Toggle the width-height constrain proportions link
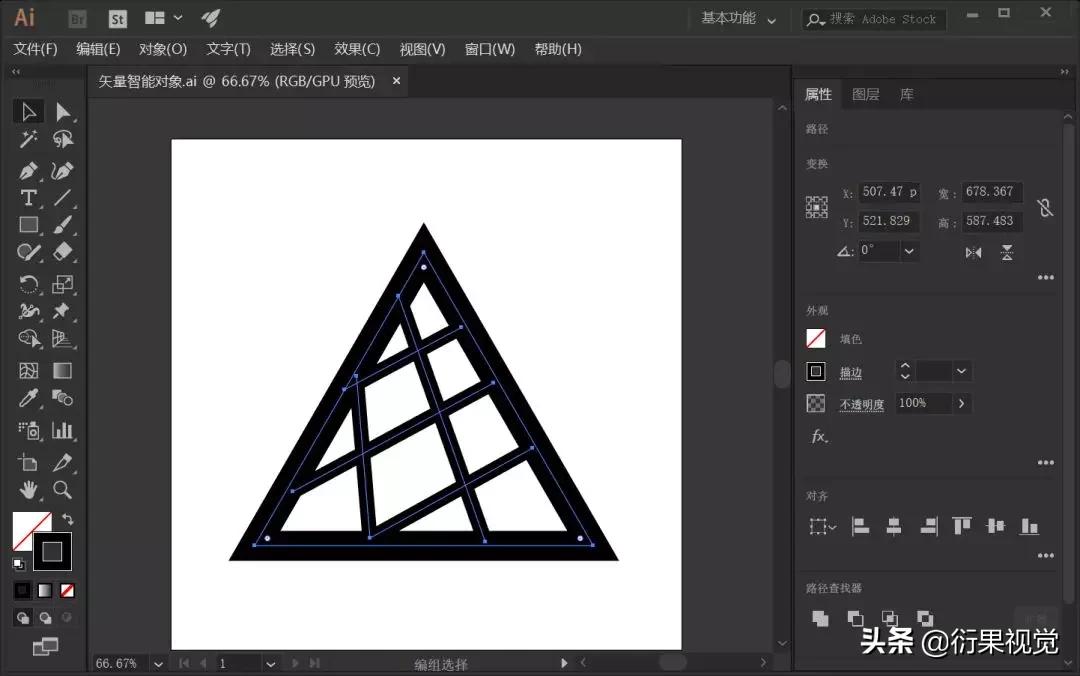The width and height of the screenshot is (1080, 676). [x=1046, y=207]
